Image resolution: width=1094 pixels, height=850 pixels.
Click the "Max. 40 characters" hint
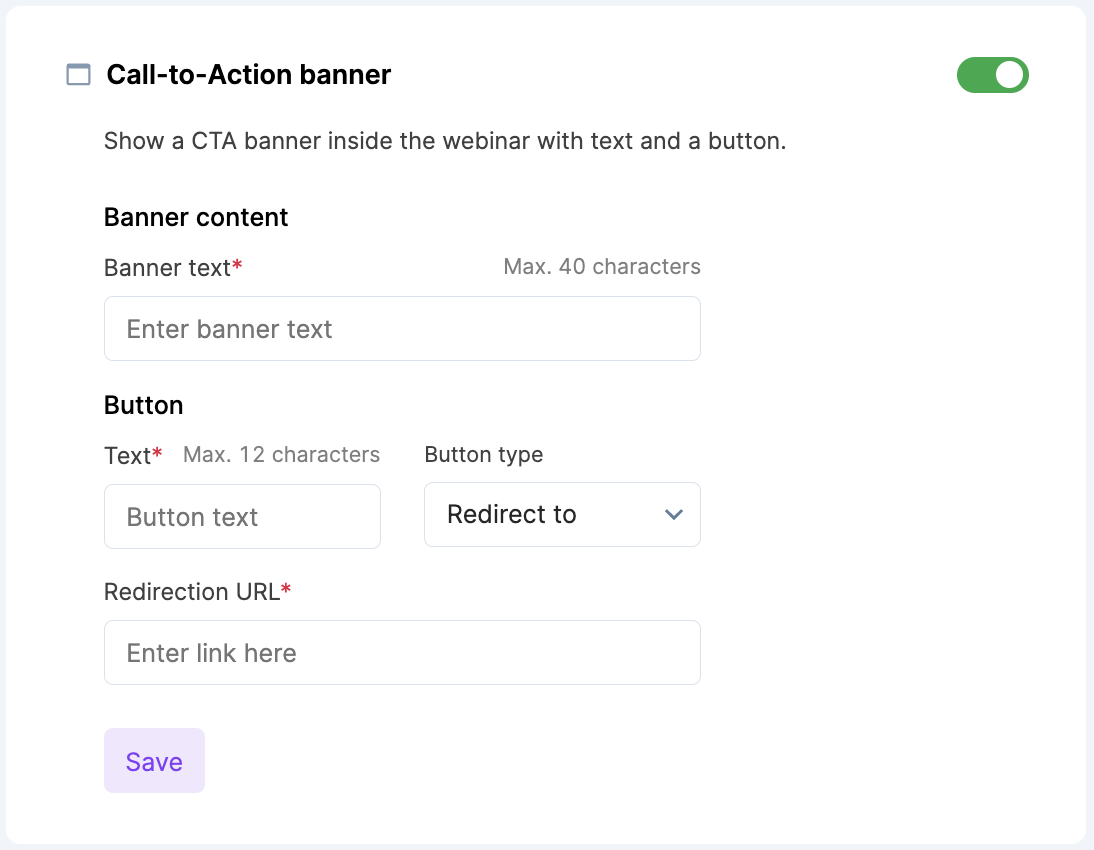(x=601, y=266)
